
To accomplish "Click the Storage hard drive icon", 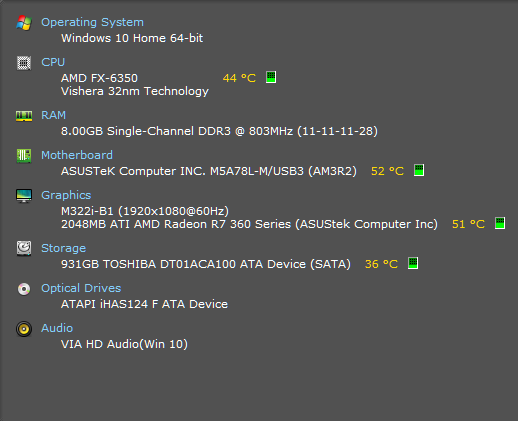I will [x=24, y=249].
